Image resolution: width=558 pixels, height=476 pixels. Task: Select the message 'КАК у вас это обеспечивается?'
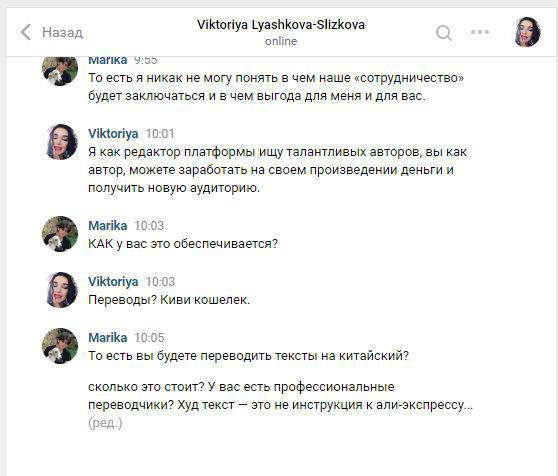coord(183,244)
